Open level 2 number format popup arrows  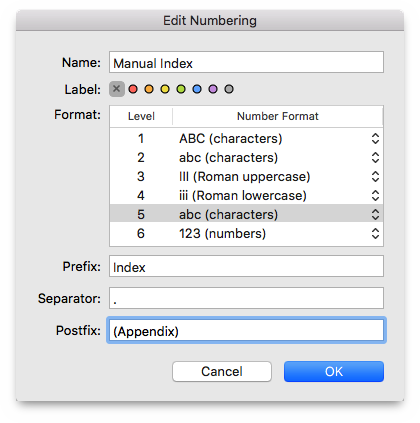(375, 157)
